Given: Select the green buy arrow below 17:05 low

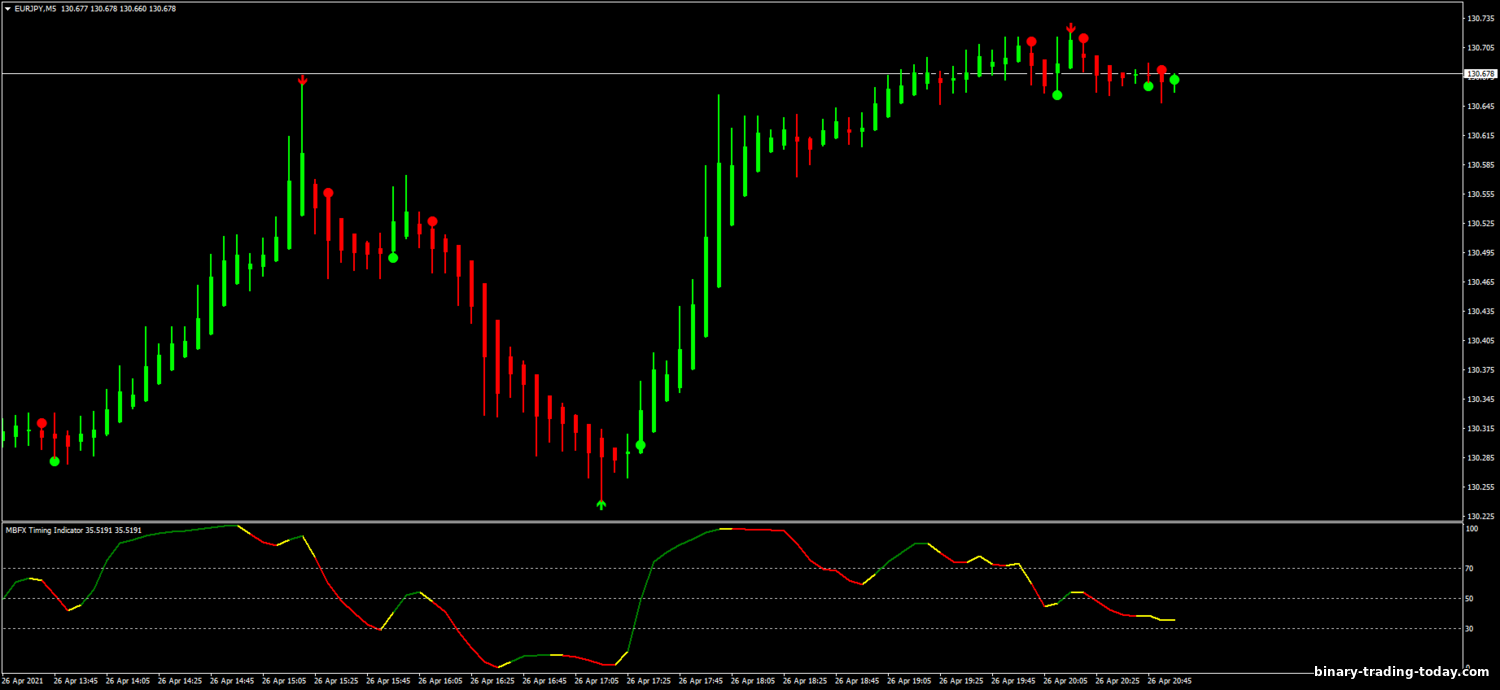Looking at the screenshot, I should 601,504.
